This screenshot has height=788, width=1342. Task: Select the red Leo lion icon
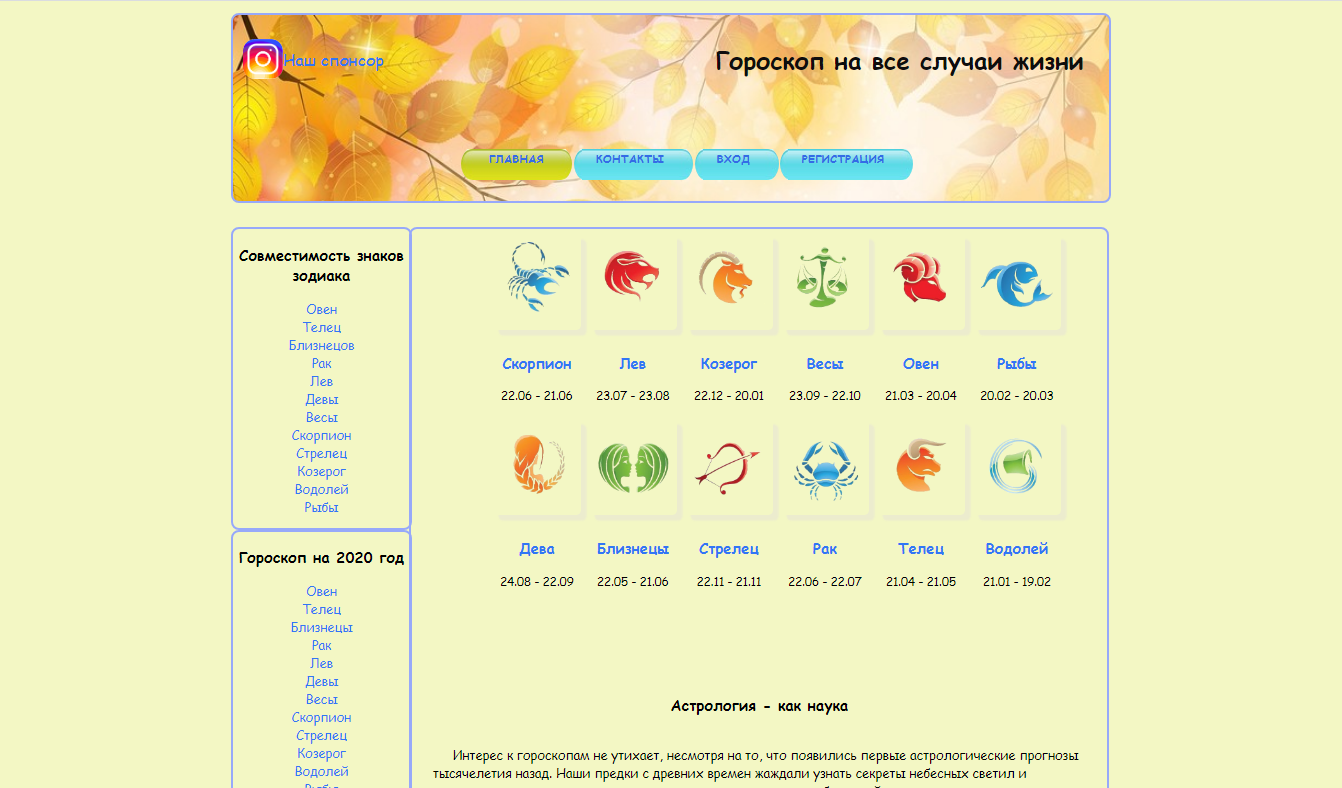632,276
